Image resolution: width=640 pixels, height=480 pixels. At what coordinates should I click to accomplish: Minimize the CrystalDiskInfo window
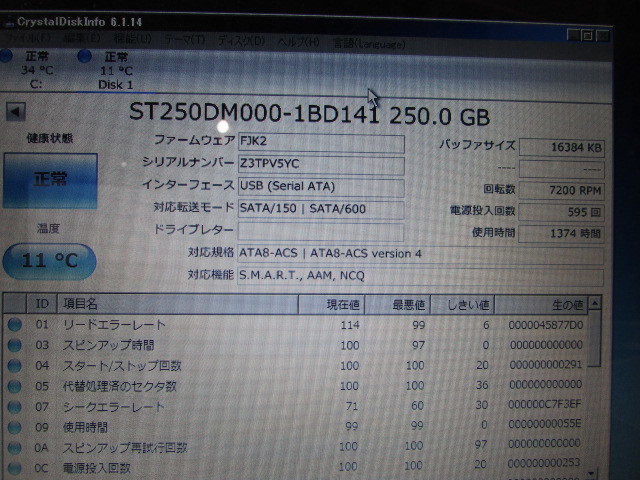574,35
